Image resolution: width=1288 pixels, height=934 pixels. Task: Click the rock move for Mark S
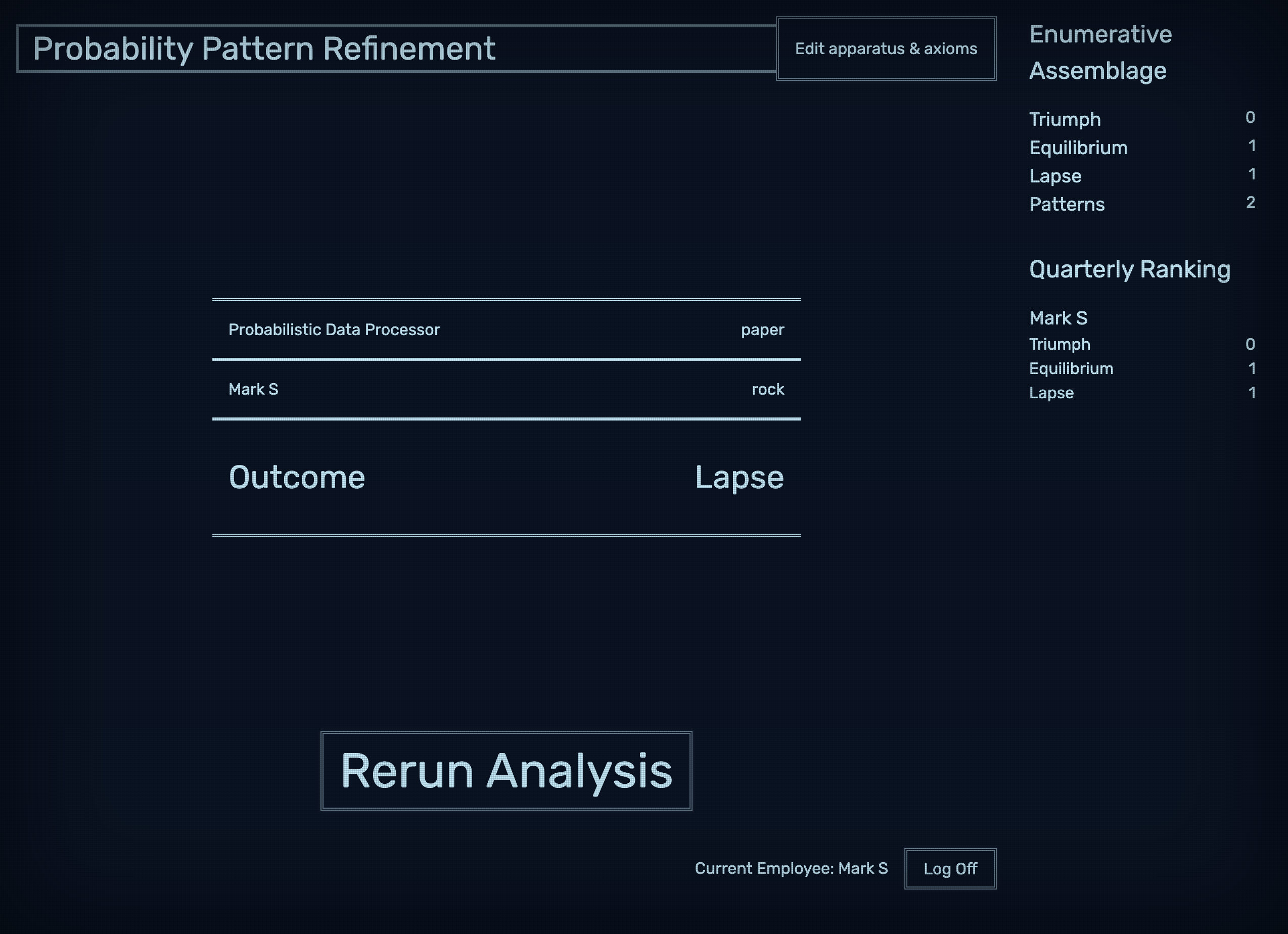coord(767,390)
